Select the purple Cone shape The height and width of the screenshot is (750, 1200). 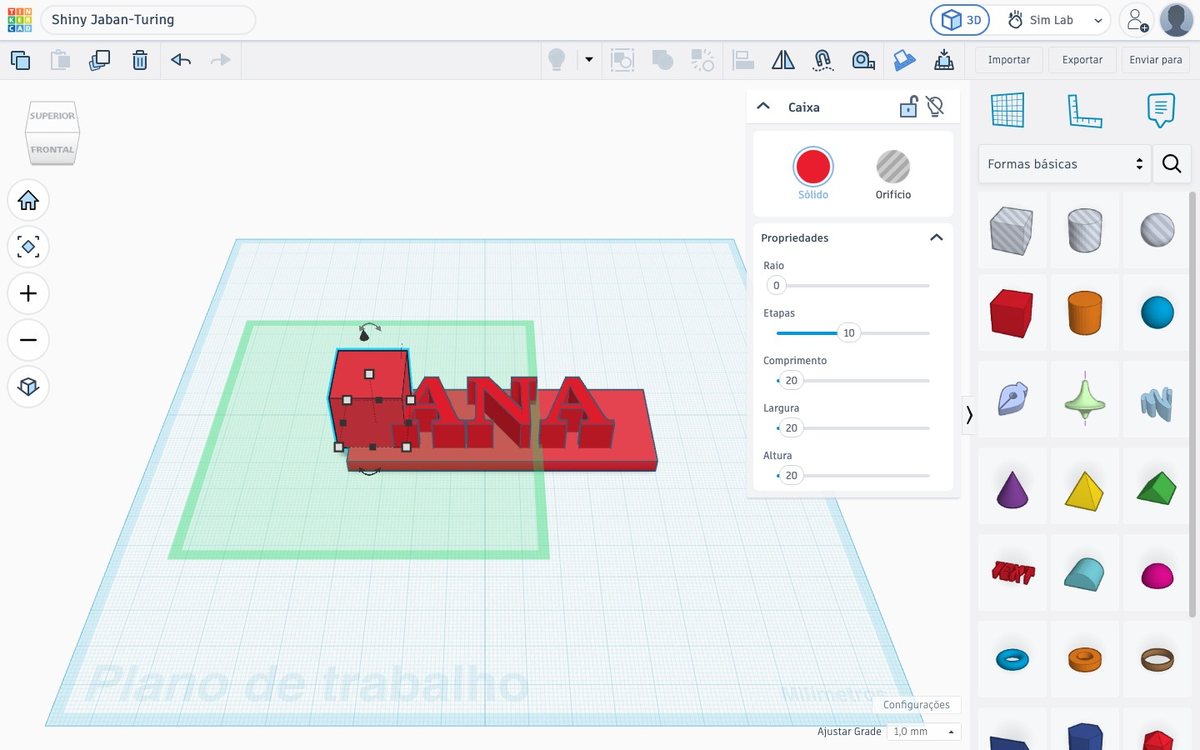(1012, 487)
